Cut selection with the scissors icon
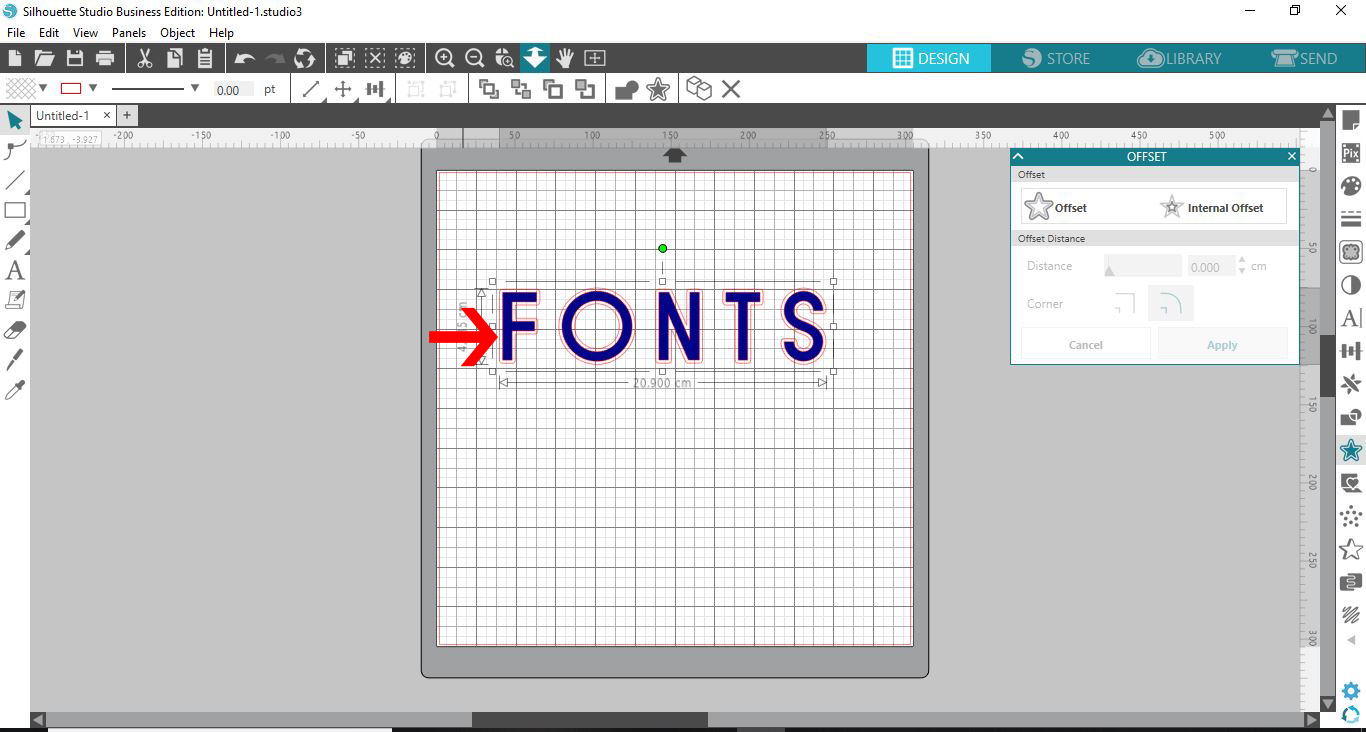1366x732 pixels. (x=144, y=58)
